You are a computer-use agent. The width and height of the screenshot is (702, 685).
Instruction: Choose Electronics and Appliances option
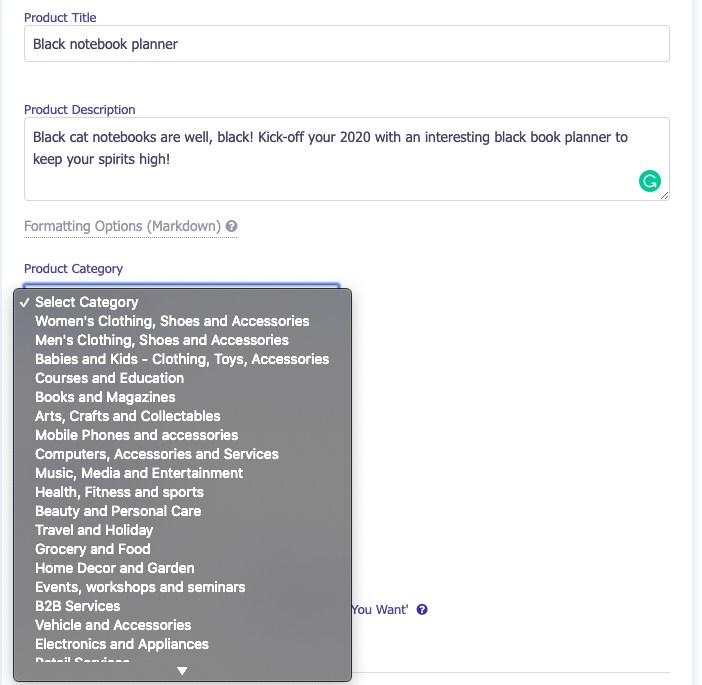[x=122, y=644]
